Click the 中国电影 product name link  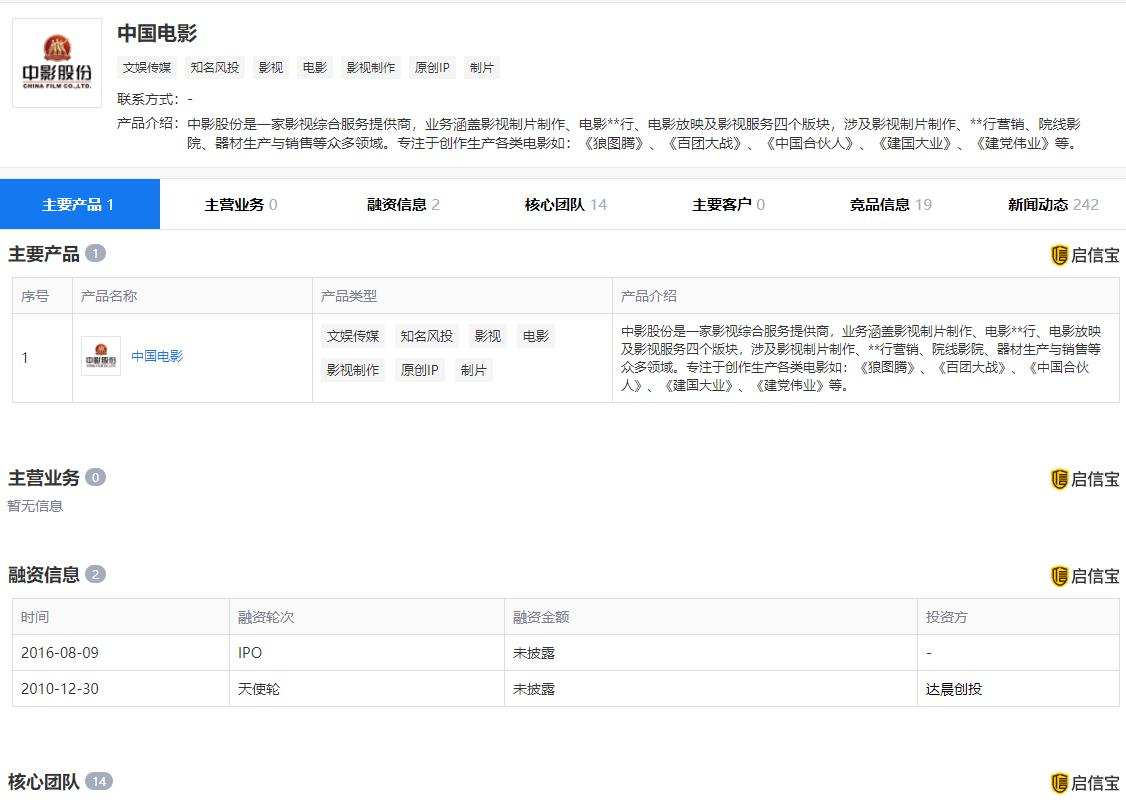[157, 356]
